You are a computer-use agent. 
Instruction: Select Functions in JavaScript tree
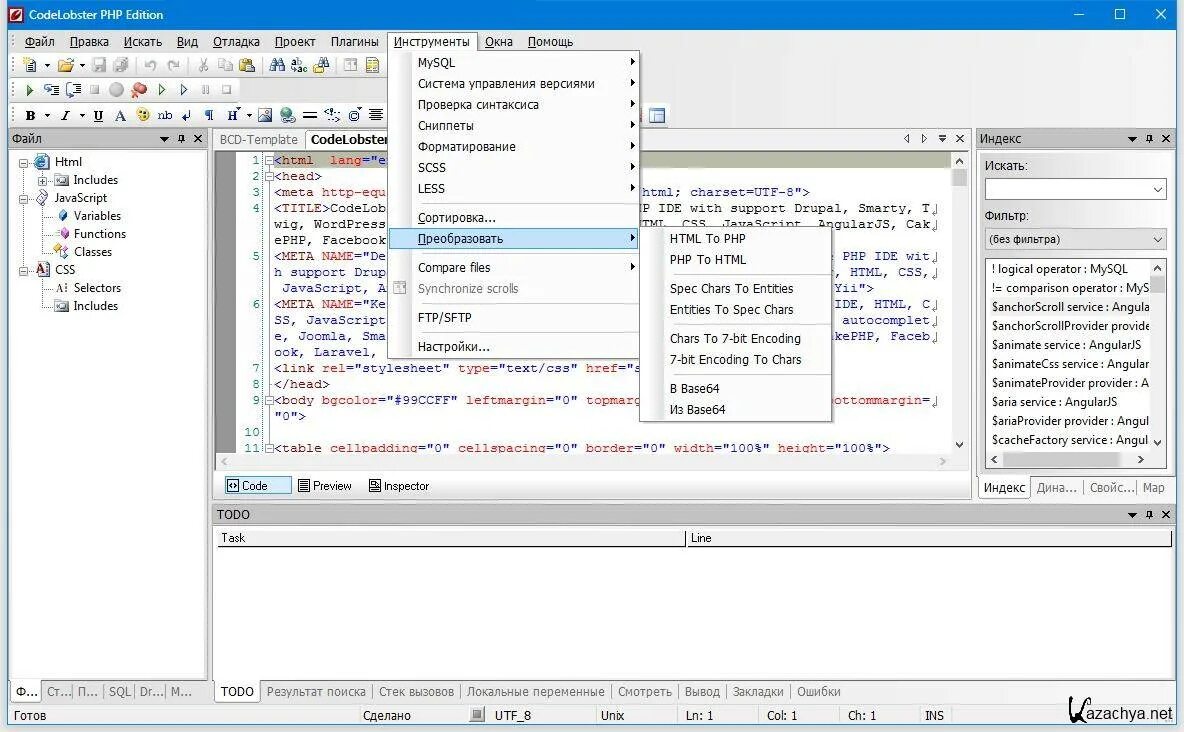[100, 234]
